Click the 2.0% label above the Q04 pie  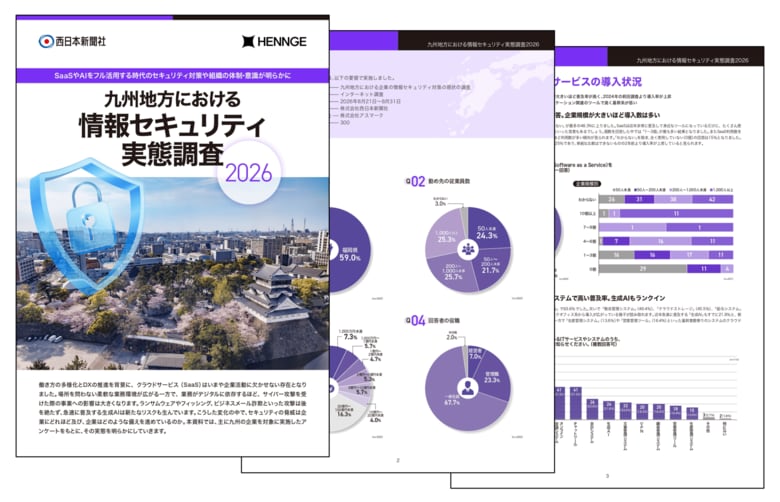(x=451, y=337)
